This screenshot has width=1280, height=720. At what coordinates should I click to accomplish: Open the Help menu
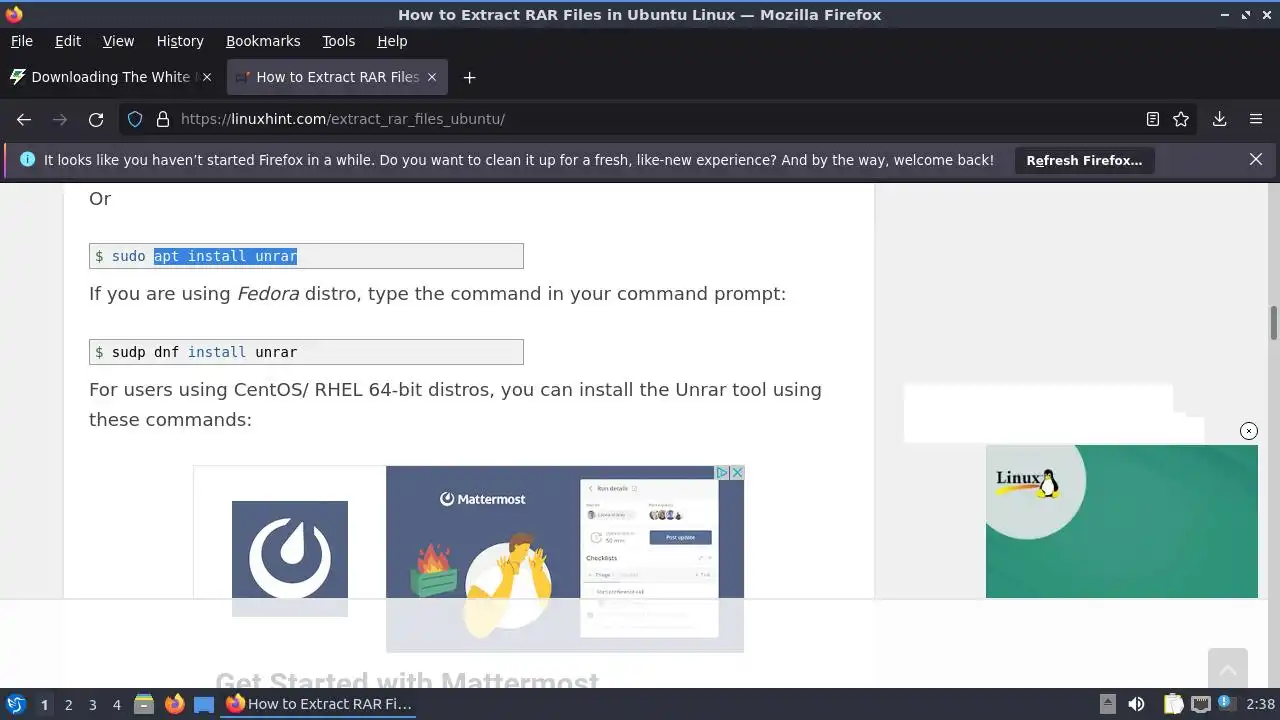point(392,41)
